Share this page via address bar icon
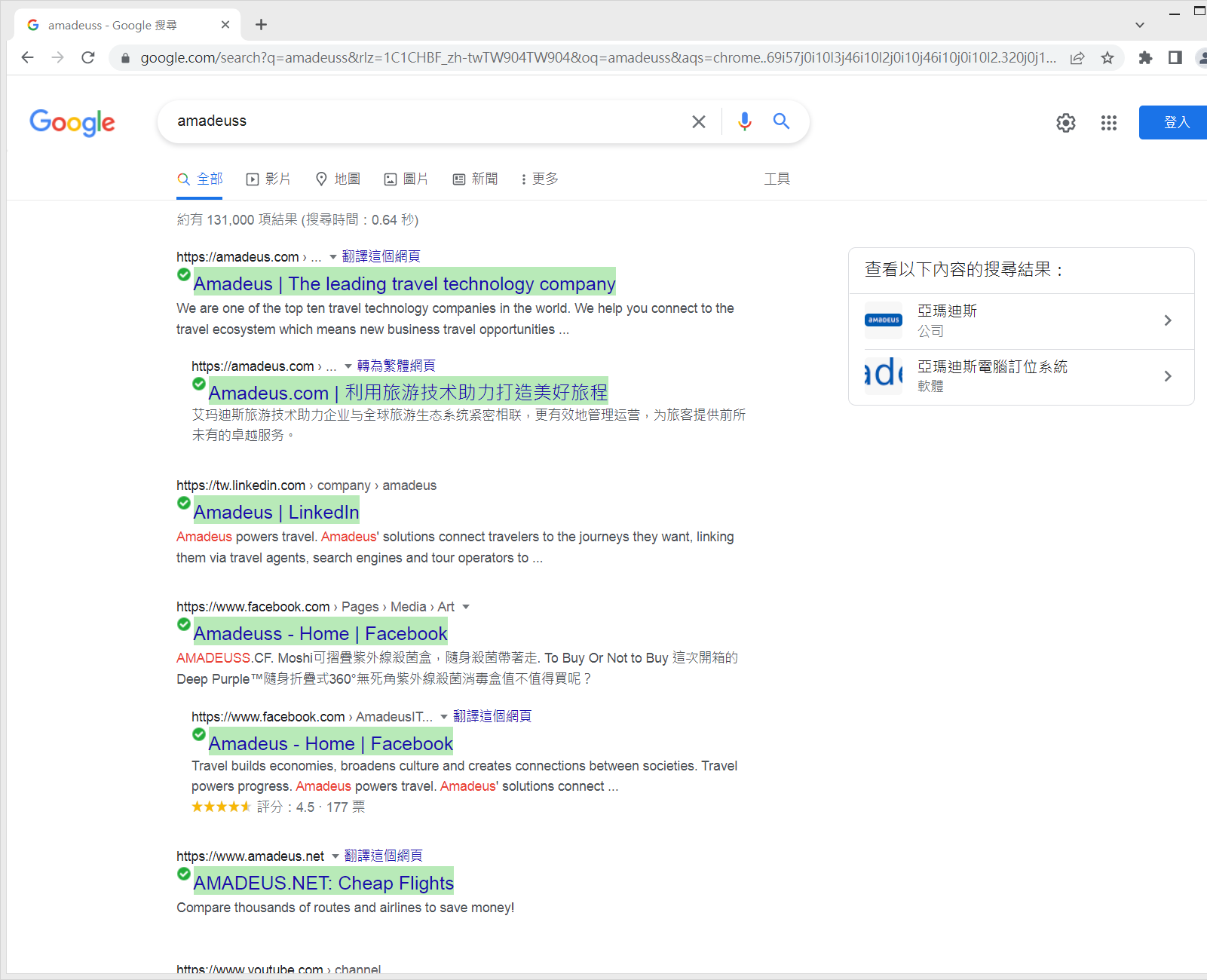 (x=1077, y=58)
